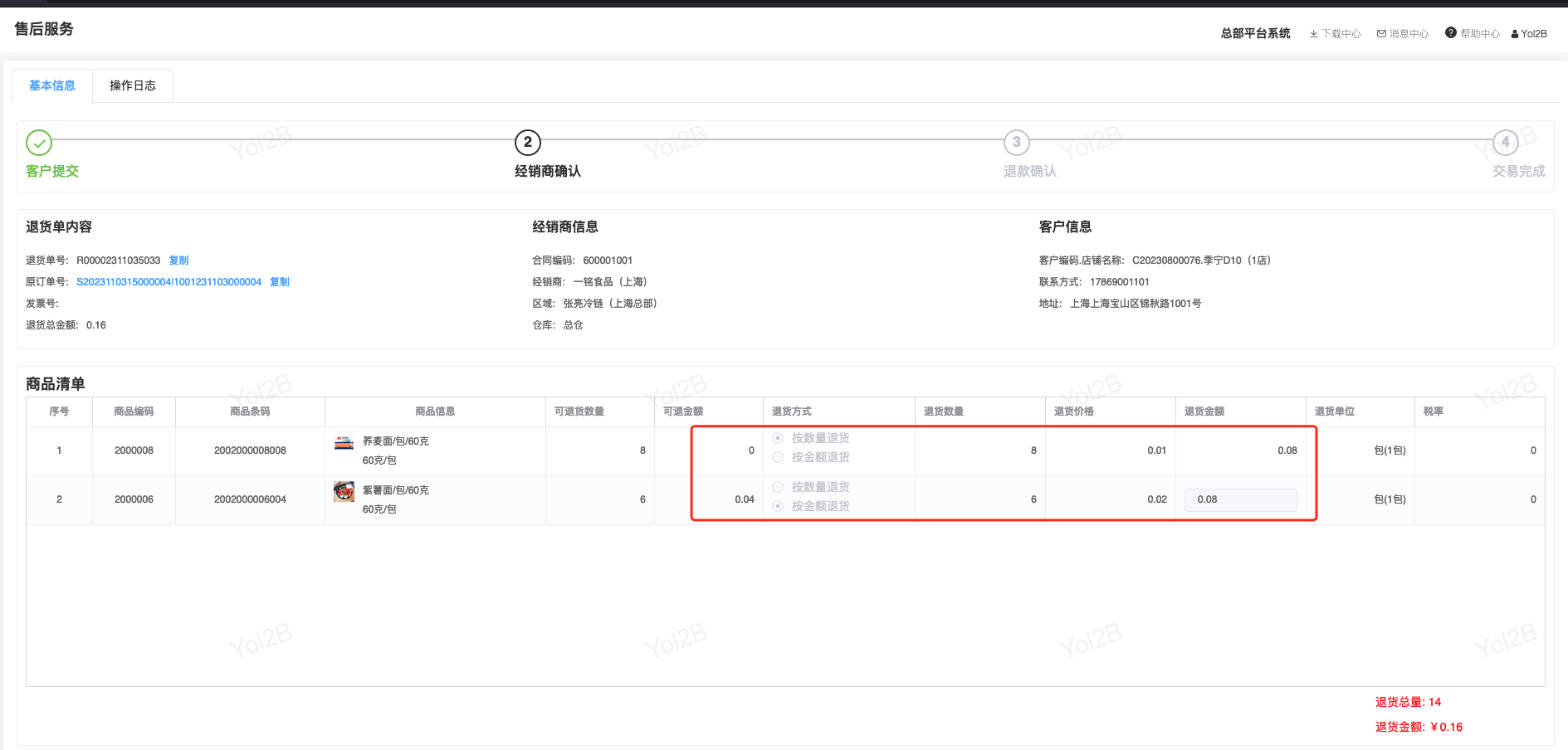Viewport: 1568px width, 750px height.
Task: Select 按金额退货 radio for 荞麦面 row
Action: coord(778,457)
